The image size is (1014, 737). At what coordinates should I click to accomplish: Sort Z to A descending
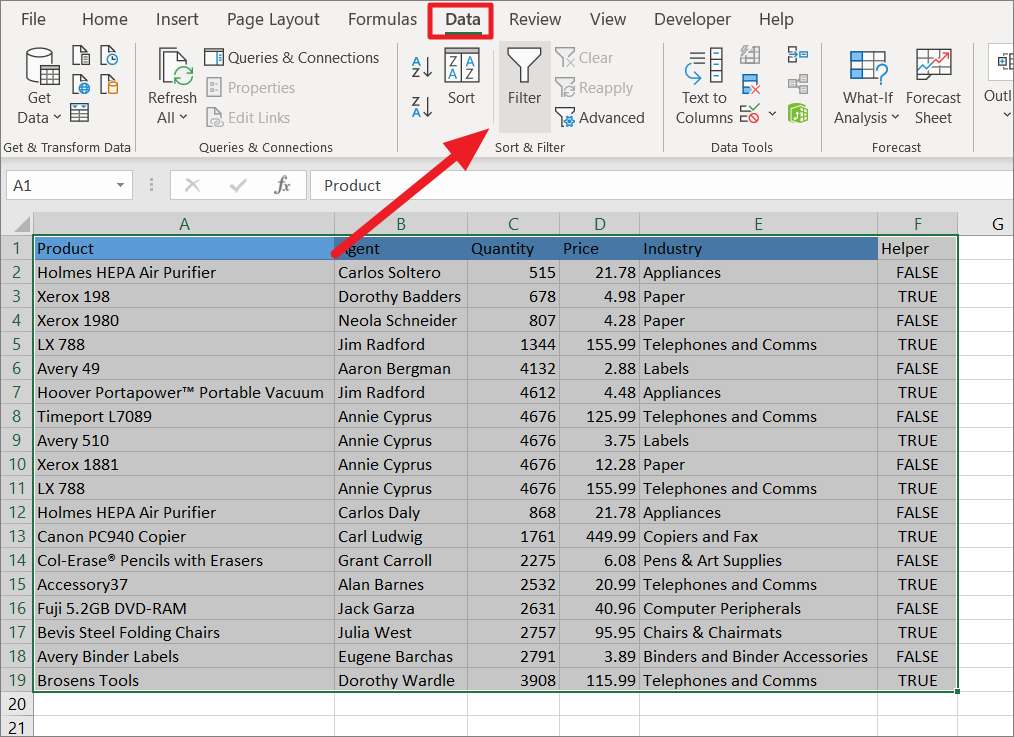point(422,106)
